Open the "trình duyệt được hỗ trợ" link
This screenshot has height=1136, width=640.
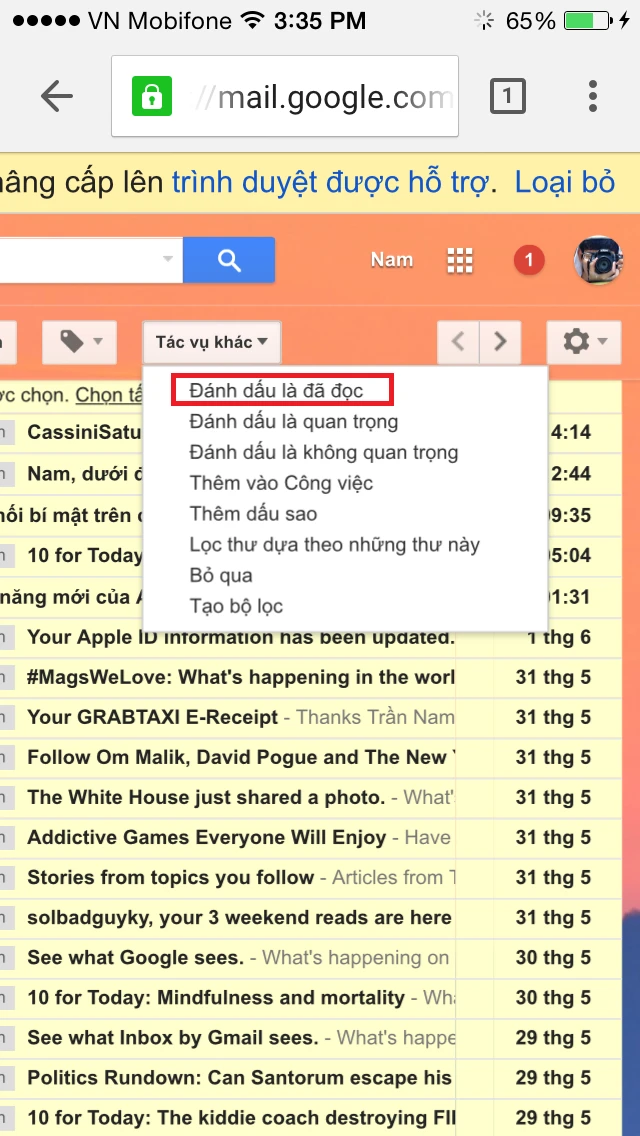[x=330, y=183]
